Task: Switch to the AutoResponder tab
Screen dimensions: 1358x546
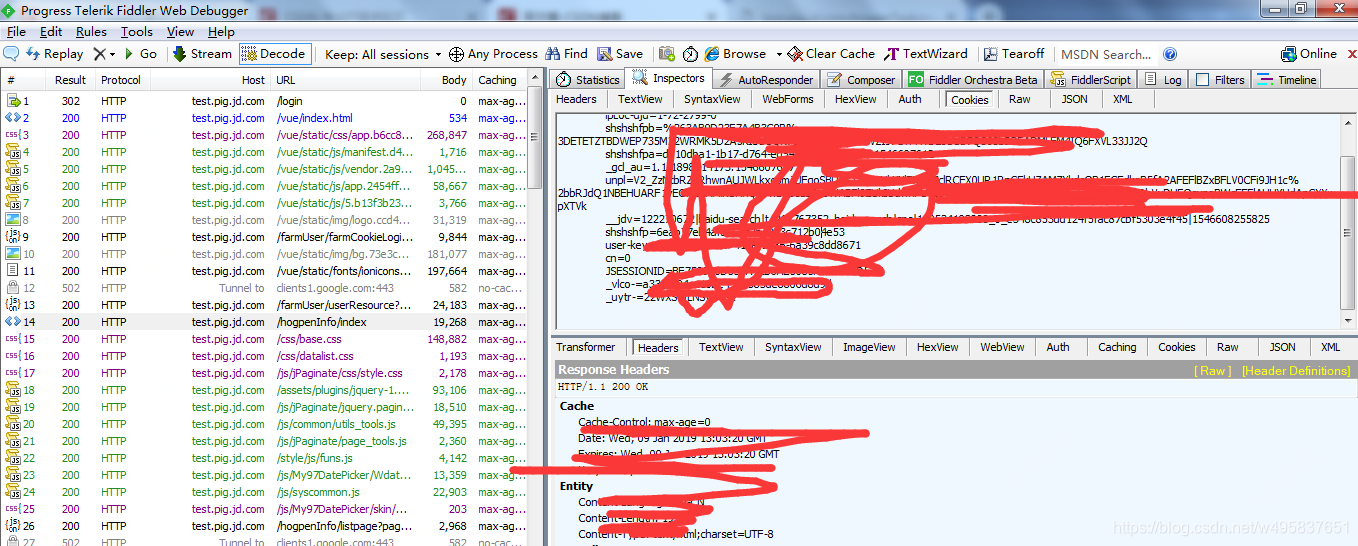Action: 765,80
